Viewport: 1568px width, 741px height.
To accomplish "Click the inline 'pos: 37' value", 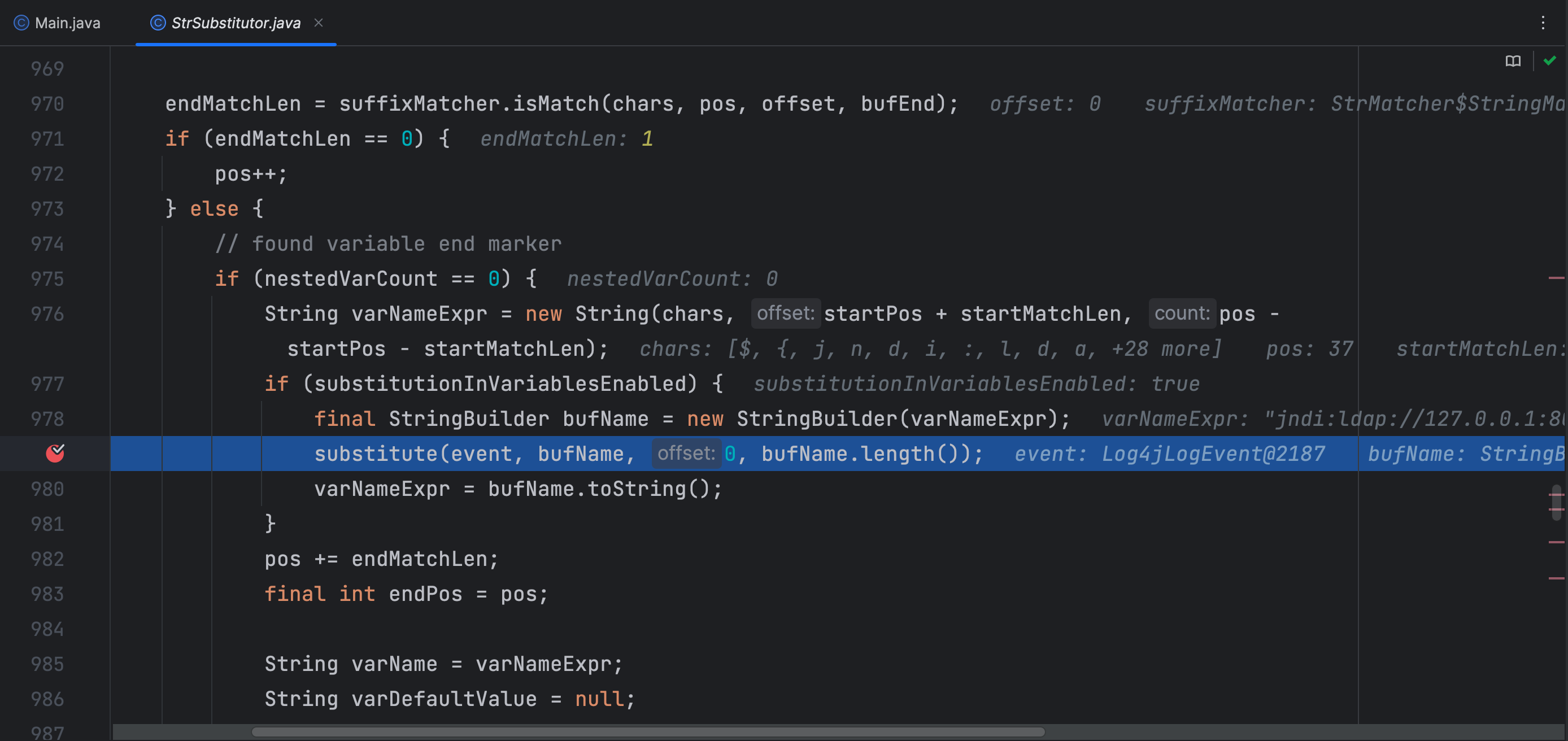I will point(1309,348).
